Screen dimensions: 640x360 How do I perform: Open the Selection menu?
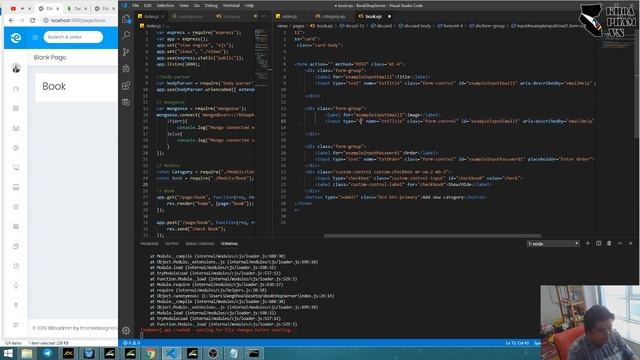(x=165, y=6)
